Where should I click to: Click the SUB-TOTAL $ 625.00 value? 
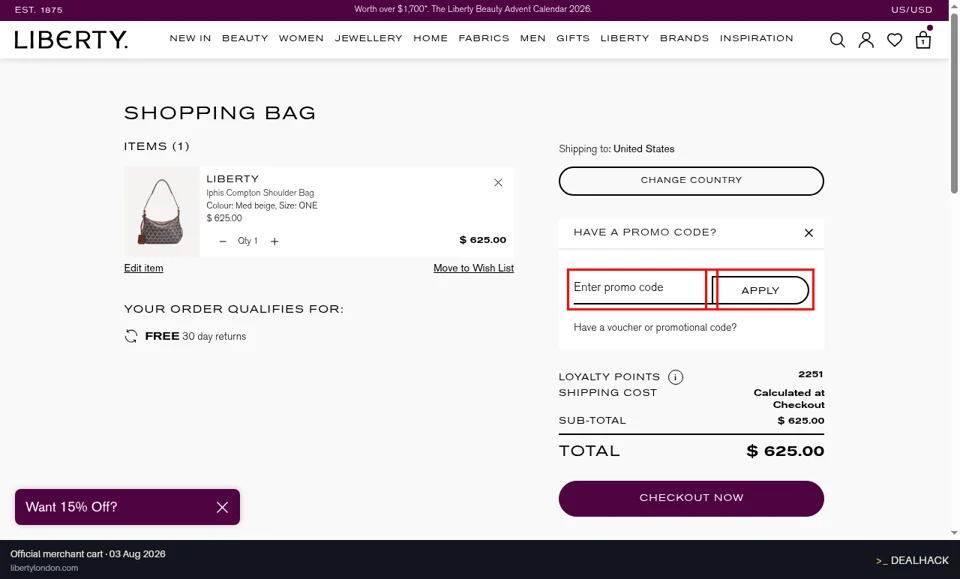click(x=801, y=421)
